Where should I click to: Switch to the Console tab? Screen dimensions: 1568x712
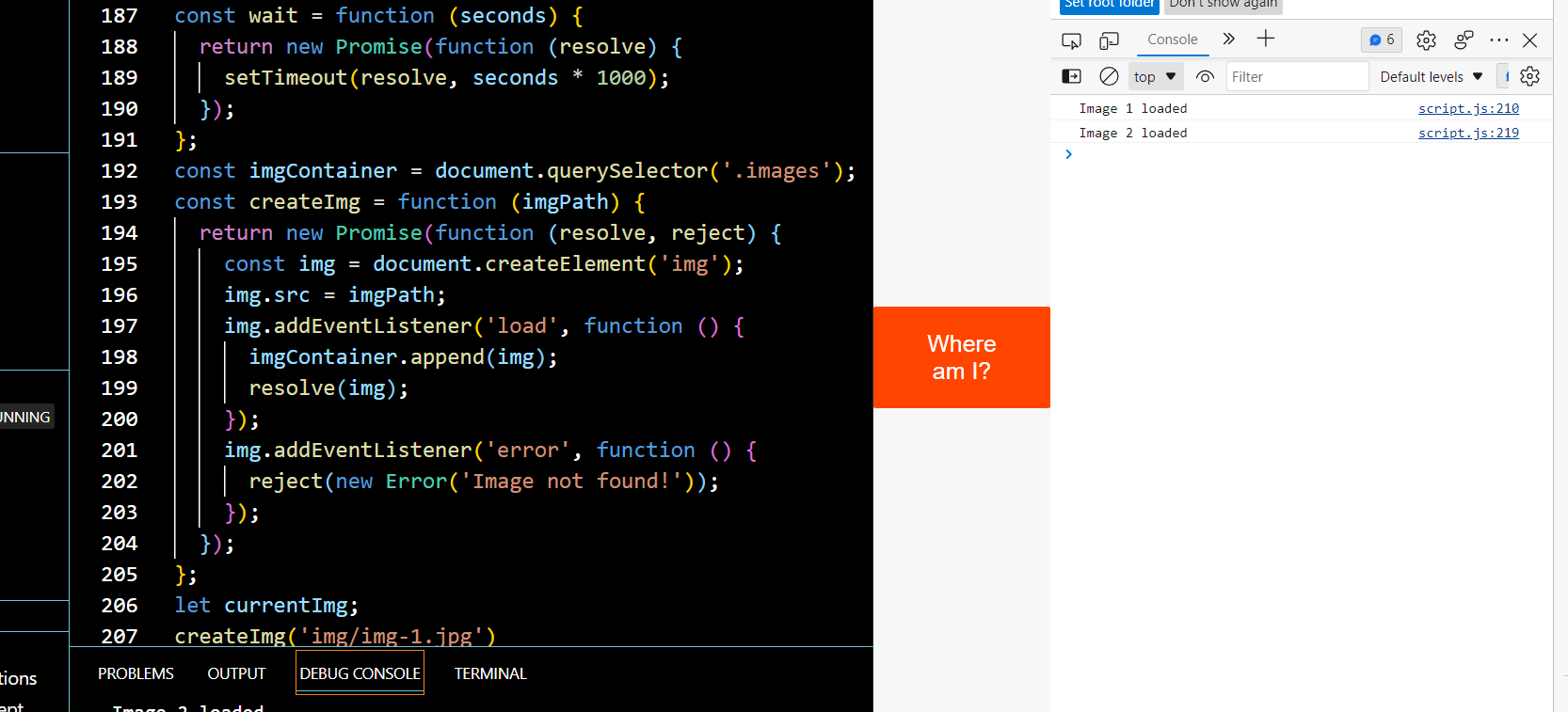pos(1173,40)
